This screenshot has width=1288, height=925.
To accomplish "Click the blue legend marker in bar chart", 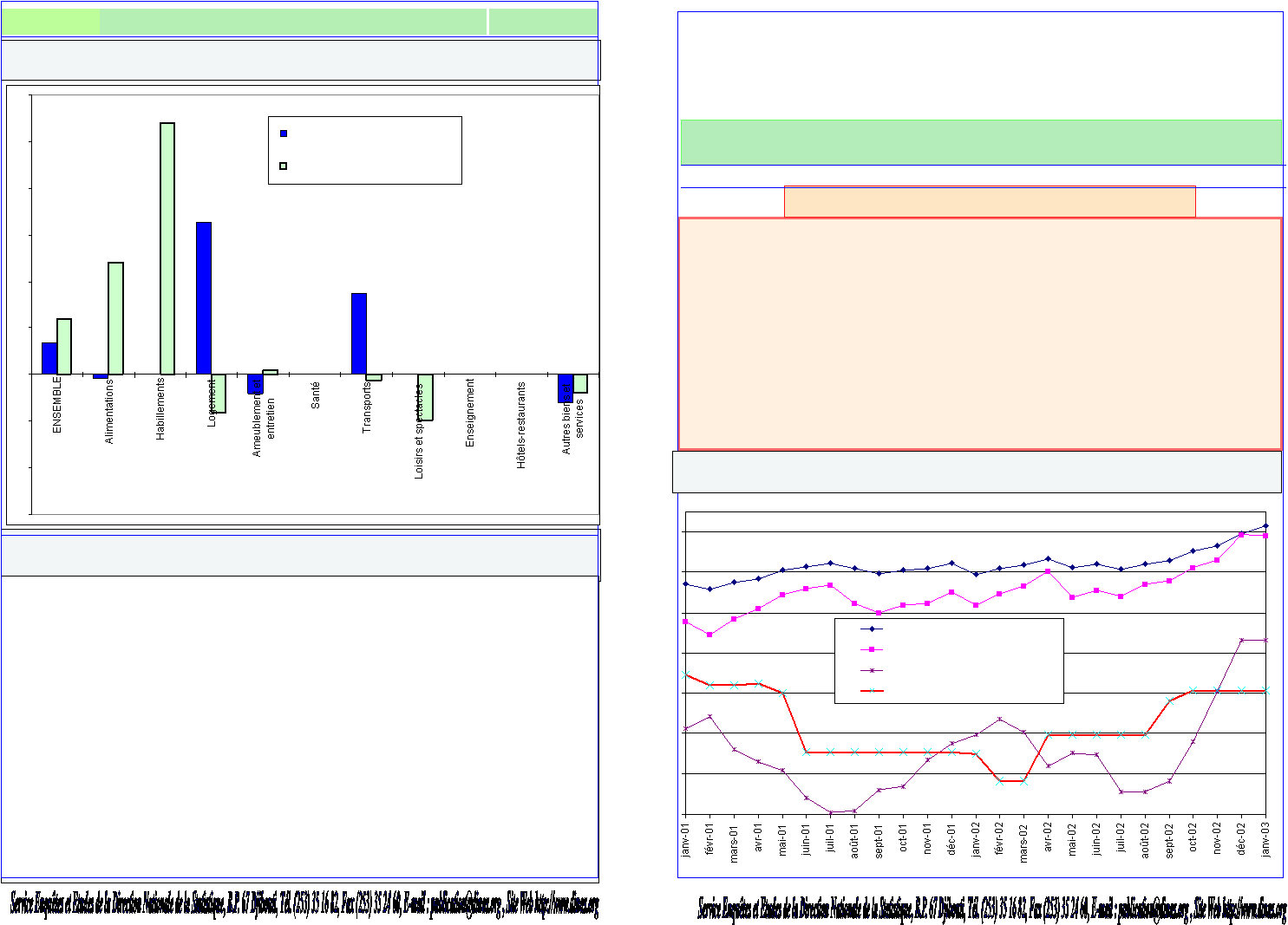I will click(284, 134).
